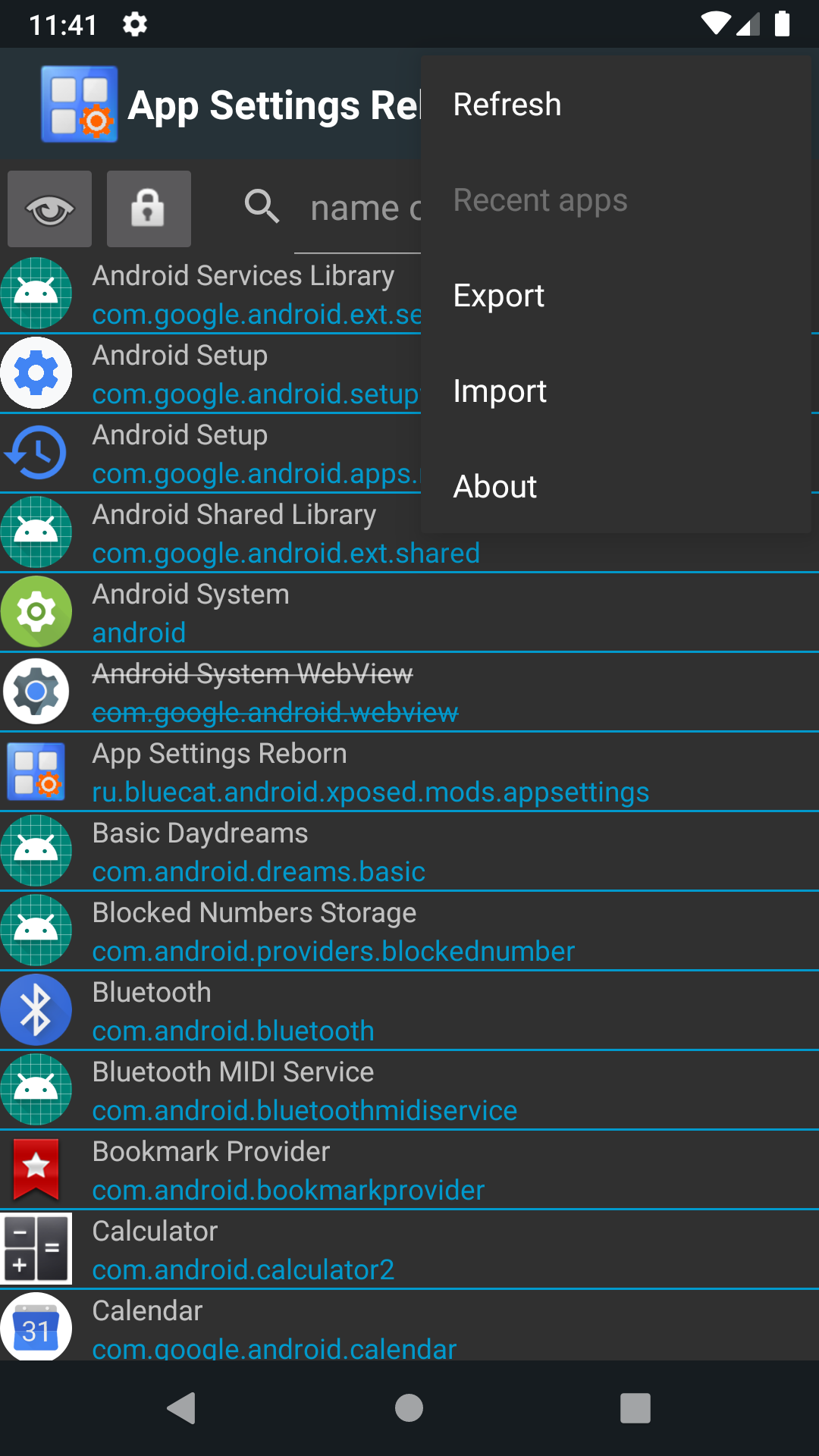Choose Import in the overflow menu
819x1456 pixels.
coord(616,391)
